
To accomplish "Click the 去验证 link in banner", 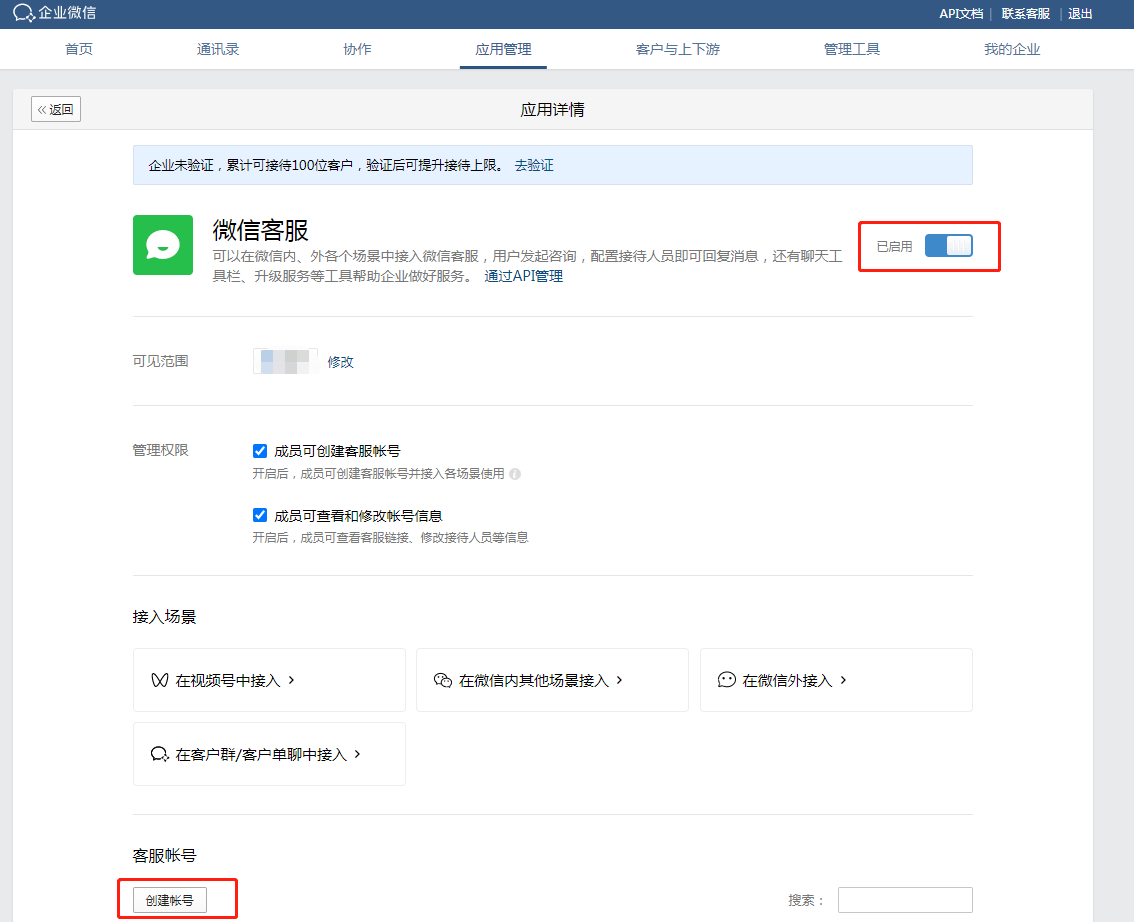I will click(x=534, y=165).
